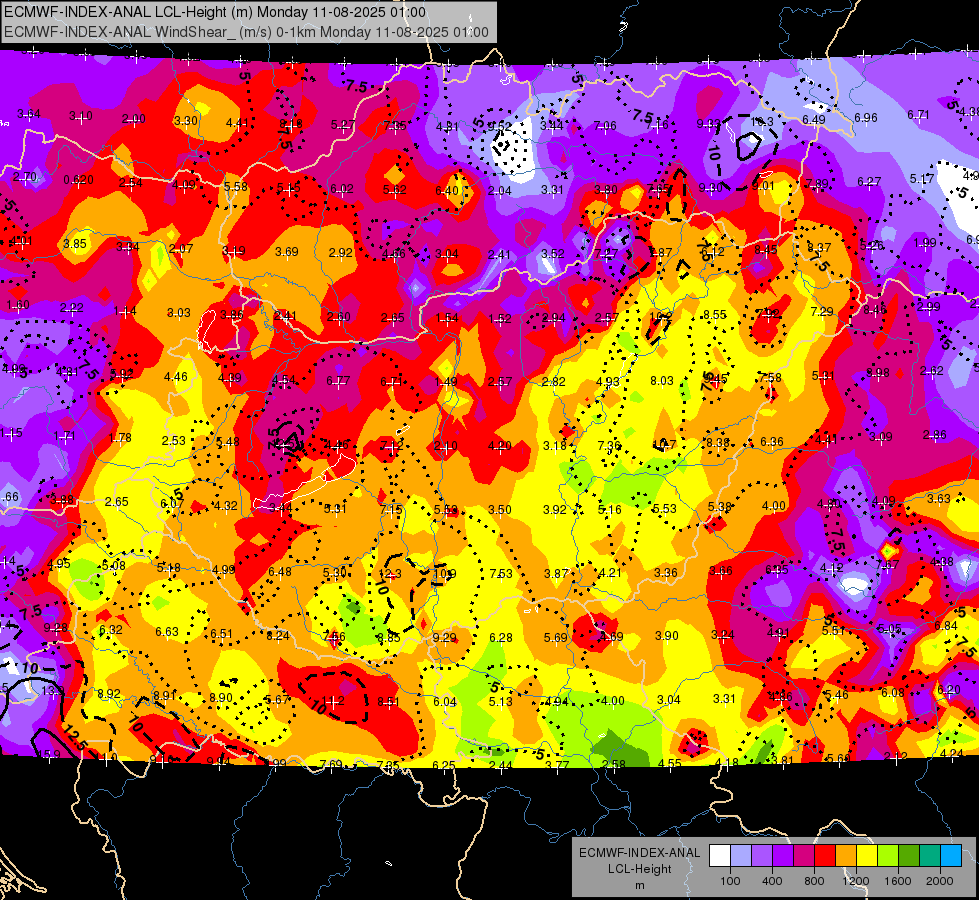The image size is (979, 900).
Task: Select the grid value 6.48
Action: pos(280,571)
